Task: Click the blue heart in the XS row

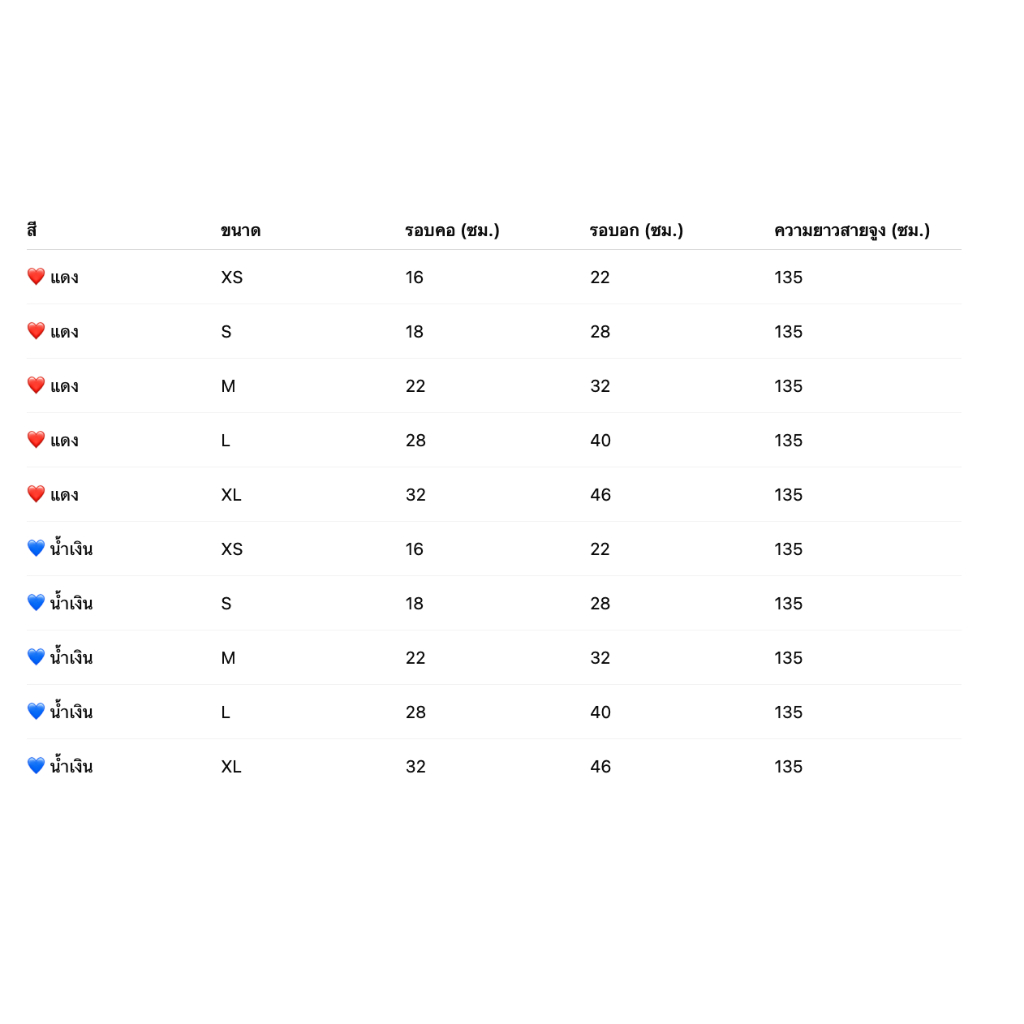Action: pyautogui.click(x=36, y=549)
